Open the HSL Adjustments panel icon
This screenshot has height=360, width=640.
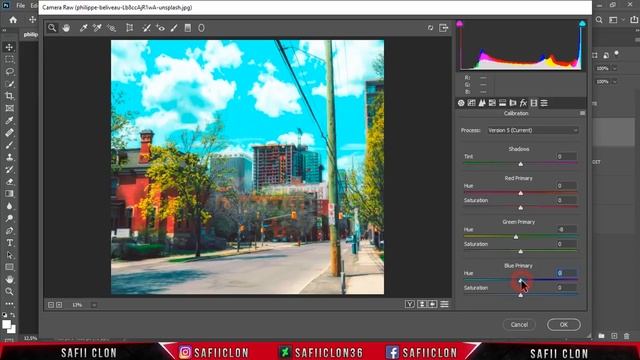[x=492, y=103]
